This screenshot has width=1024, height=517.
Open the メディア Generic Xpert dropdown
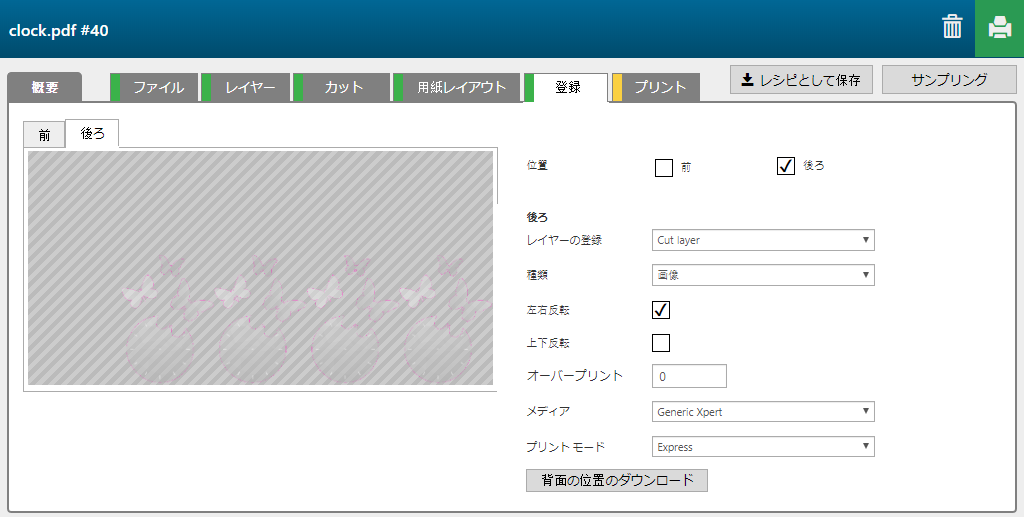[x=763, y=412]
